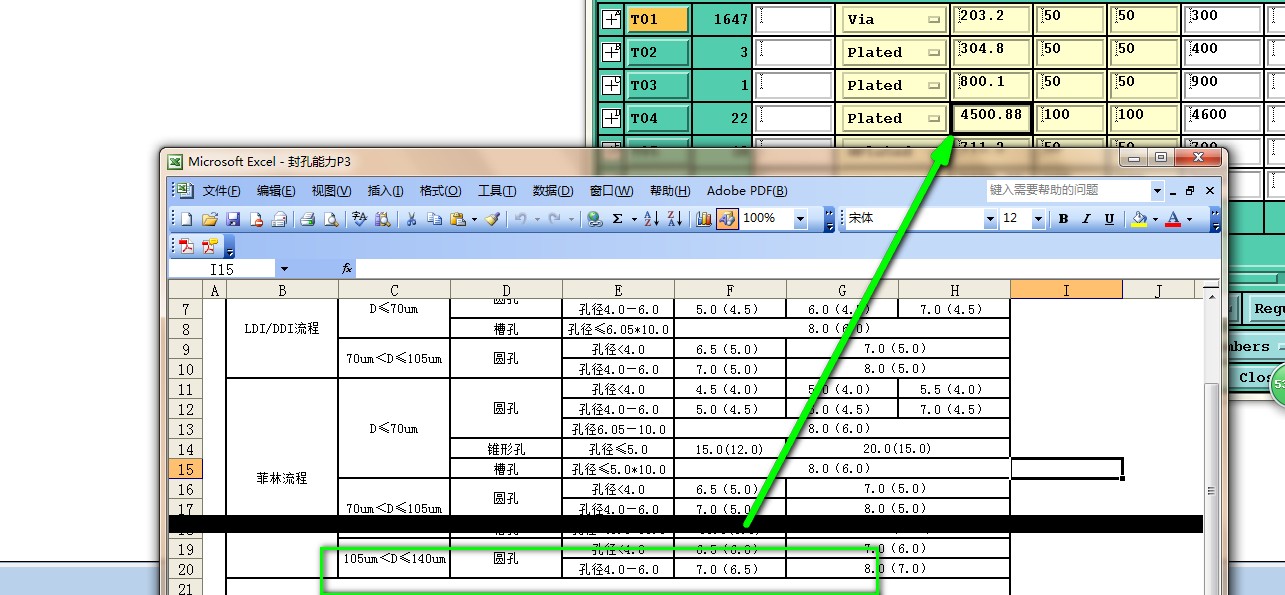Click the Save floppy disk icon
Viewport: 1285px width, 595px height.
[x=233, y=219]
